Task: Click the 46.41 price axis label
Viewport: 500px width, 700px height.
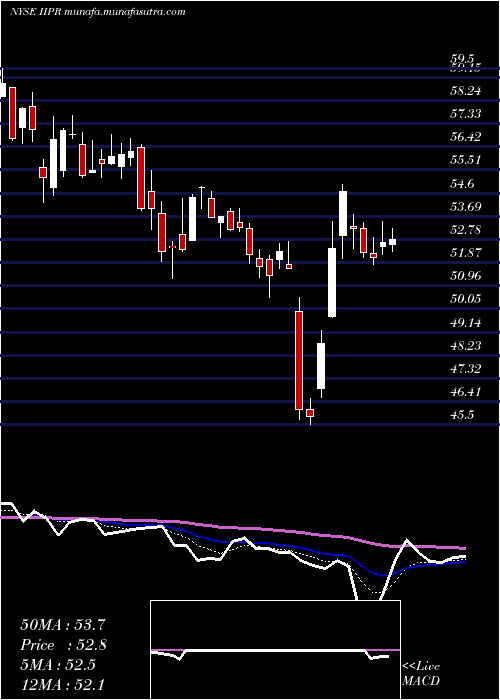Action: tap(465, 392)
